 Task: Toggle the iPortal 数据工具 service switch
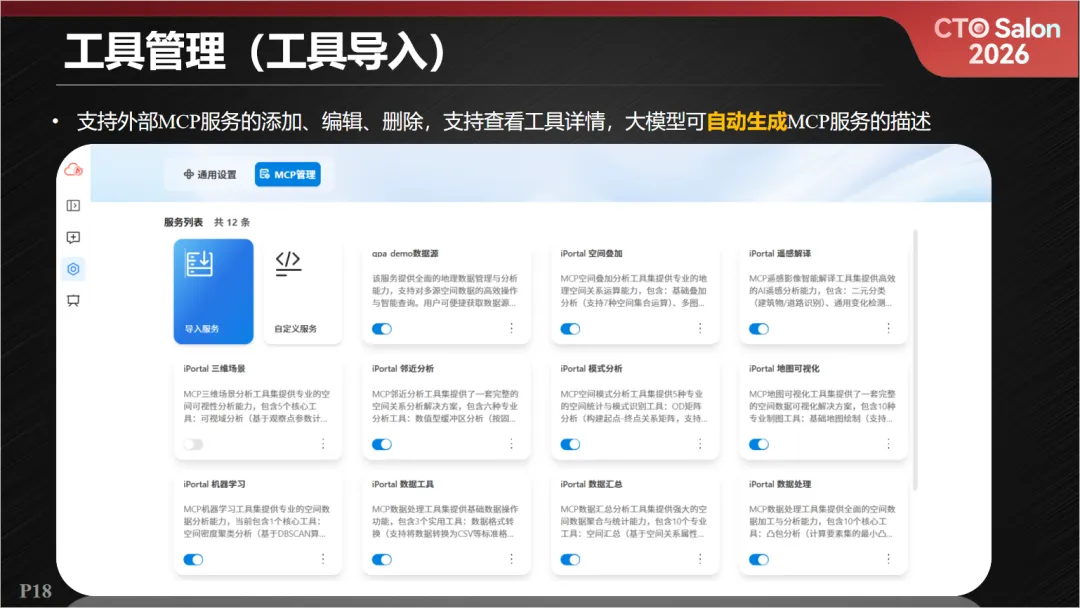click(x=382, y=559)
